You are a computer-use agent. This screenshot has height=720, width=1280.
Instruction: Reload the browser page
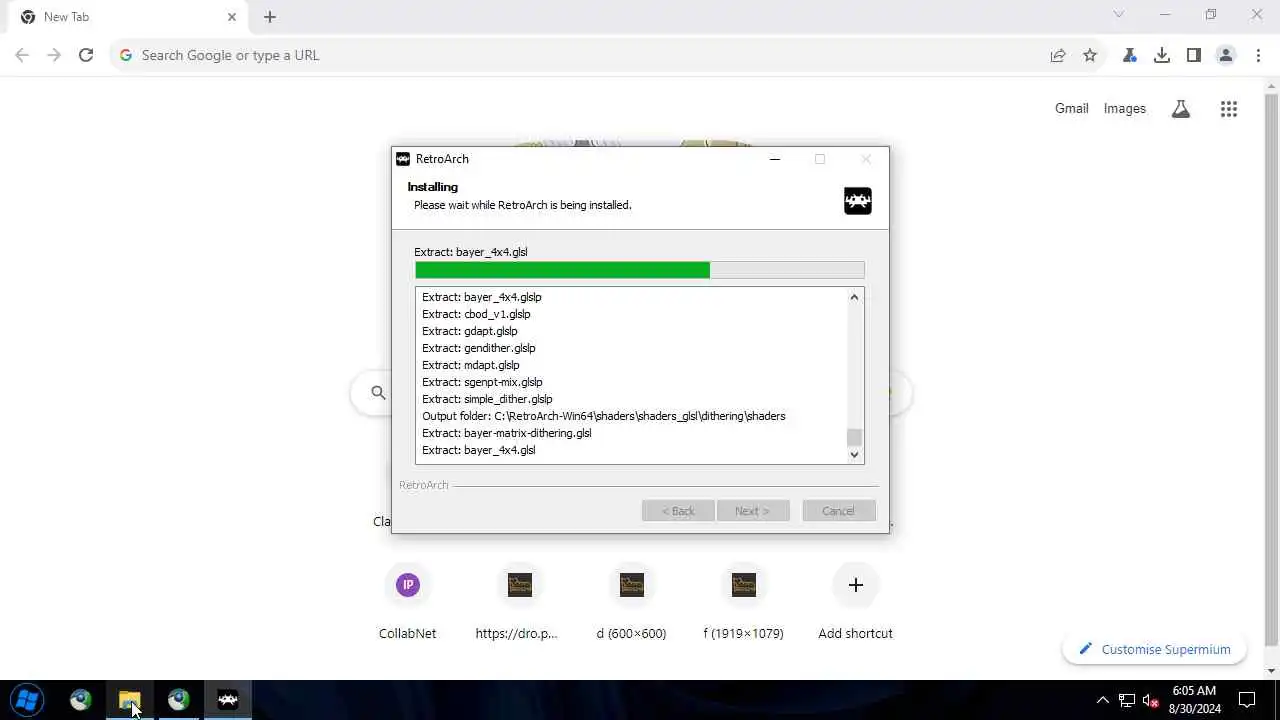point(86,55)
